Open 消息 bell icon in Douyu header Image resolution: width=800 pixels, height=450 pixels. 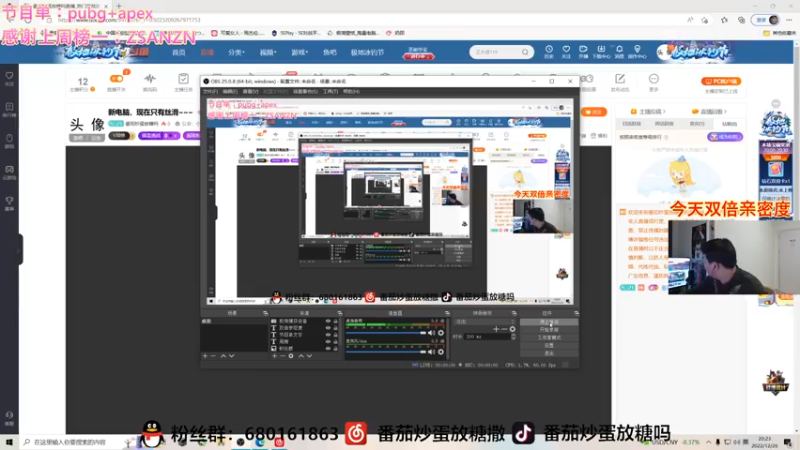pyautogui.click(x=619, y=51)
